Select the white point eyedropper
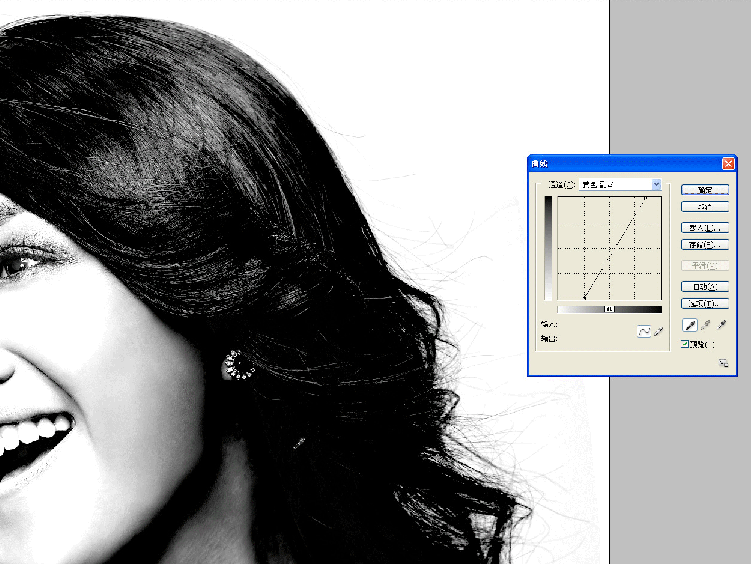The image size is (751, 564). (x=721, y=325)
